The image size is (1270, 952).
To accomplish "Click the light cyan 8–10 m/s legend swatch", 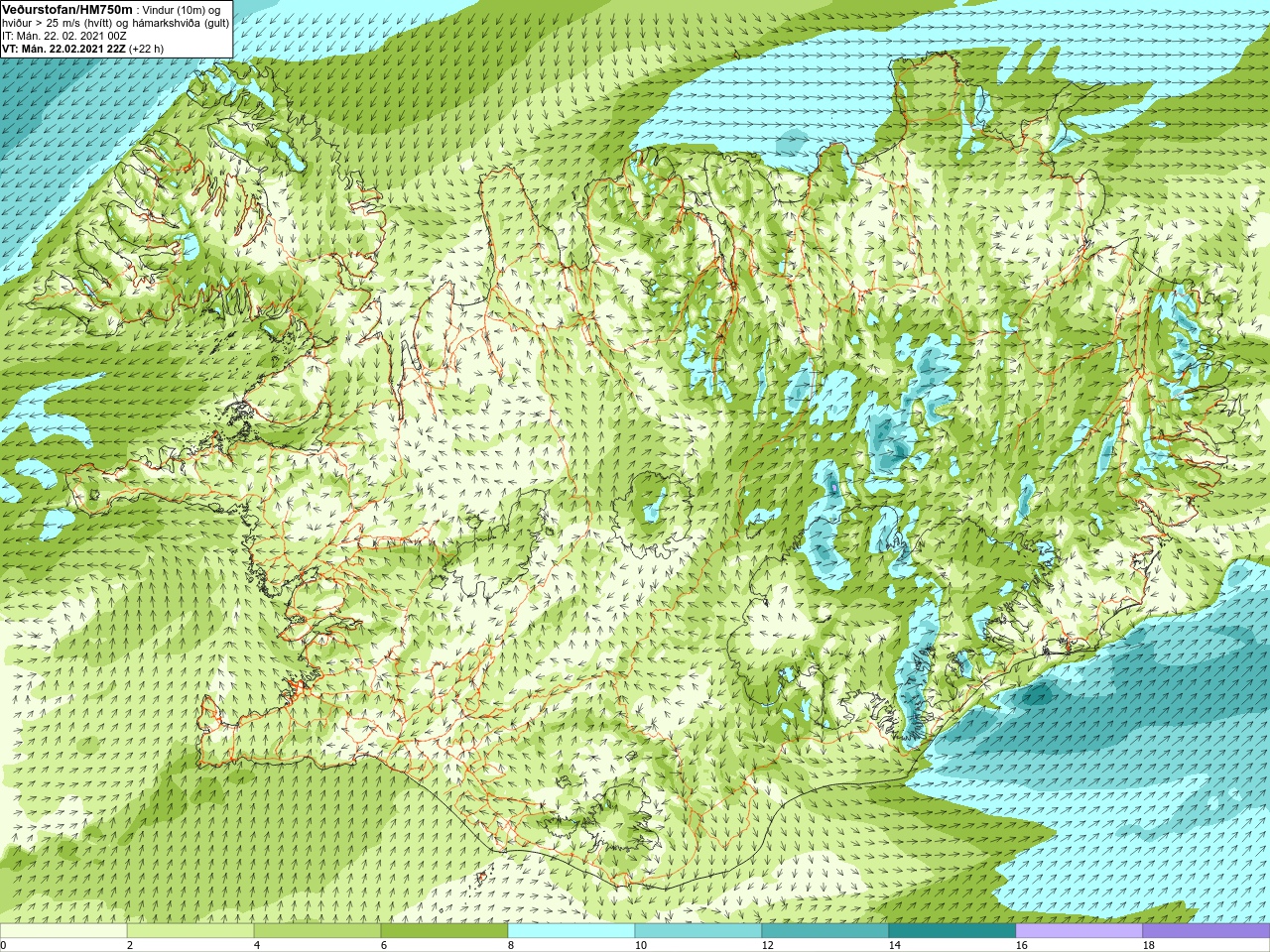I will 571,931.
